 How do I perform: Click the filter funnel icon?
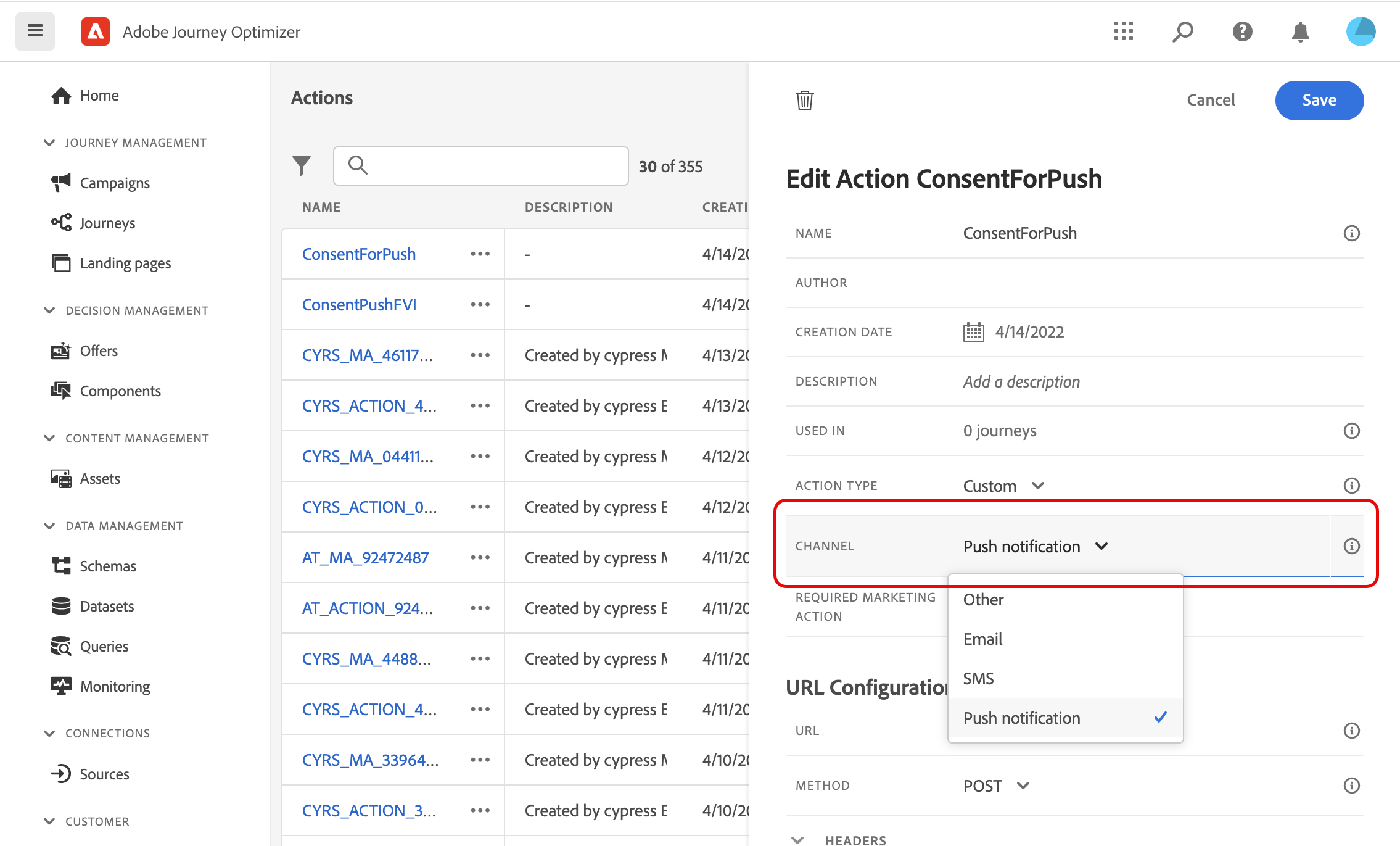302,165
